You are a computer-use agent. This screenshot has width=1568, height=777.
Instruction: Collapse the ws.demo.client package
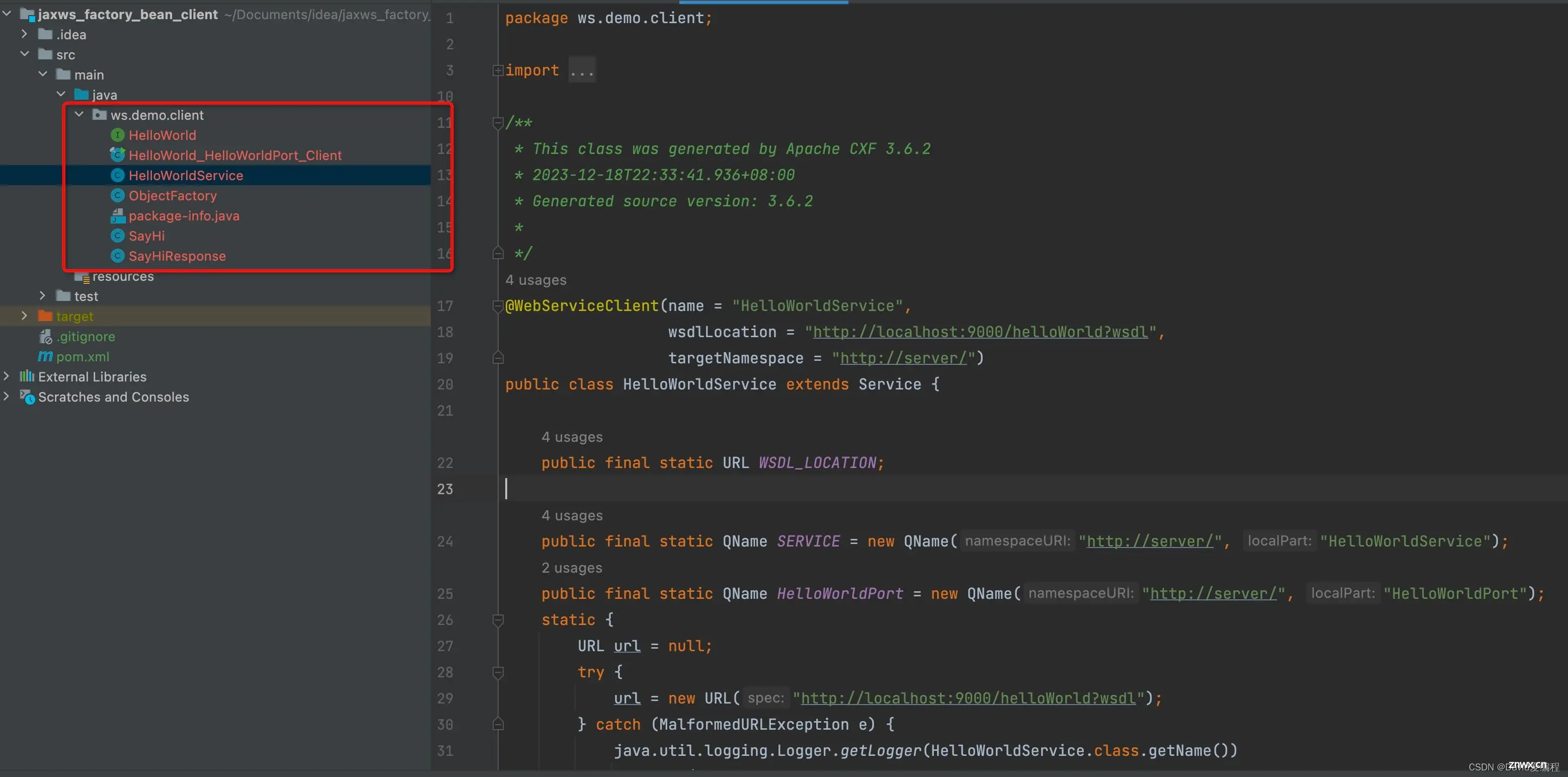click(x=79, y=114)
